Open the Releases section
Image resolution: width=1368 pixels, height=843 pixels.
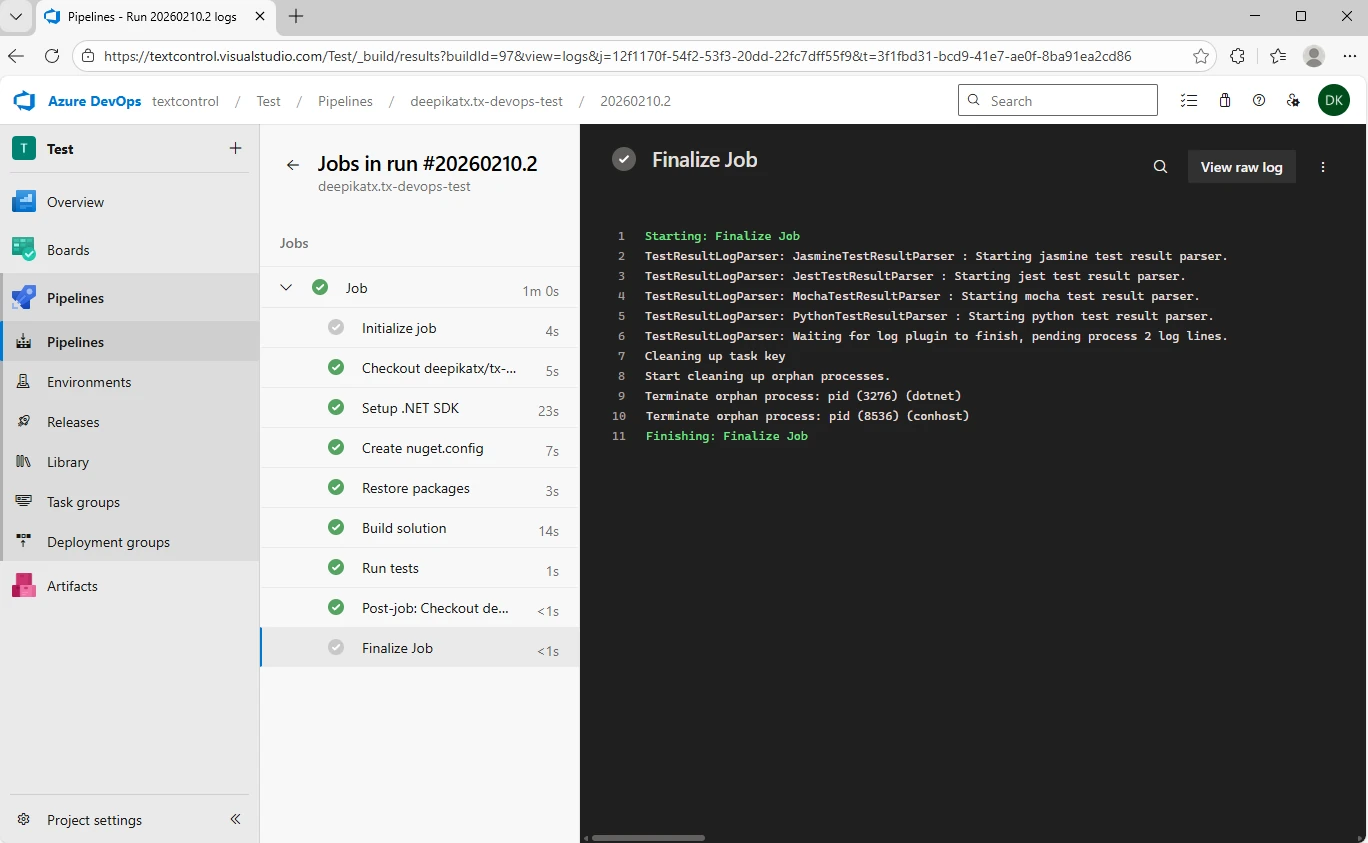click(x=71, y=421)
